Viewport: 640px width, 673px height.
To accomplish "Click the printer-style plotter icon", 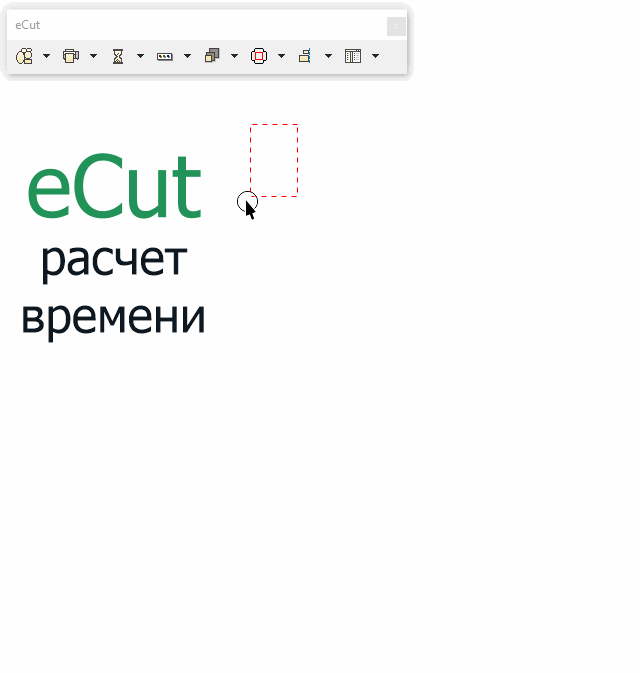I will click(x=71, y=56).
